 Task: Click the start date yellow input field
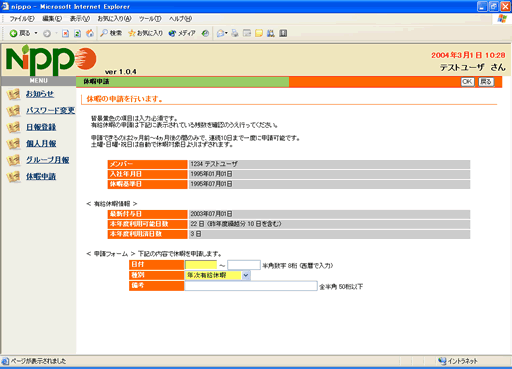pos(201,265)
